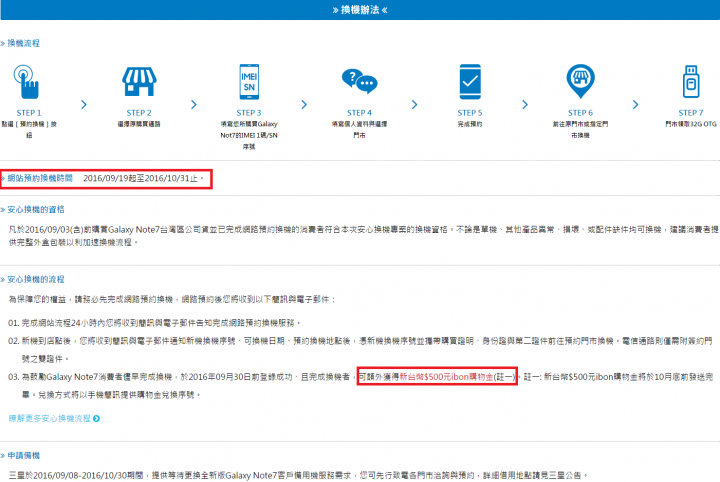The height and width of the screenshot is (482, 720).
Task: Click the paragraph starting 凡於2016/09/03(含)前購買
Action: coord(364,235)
